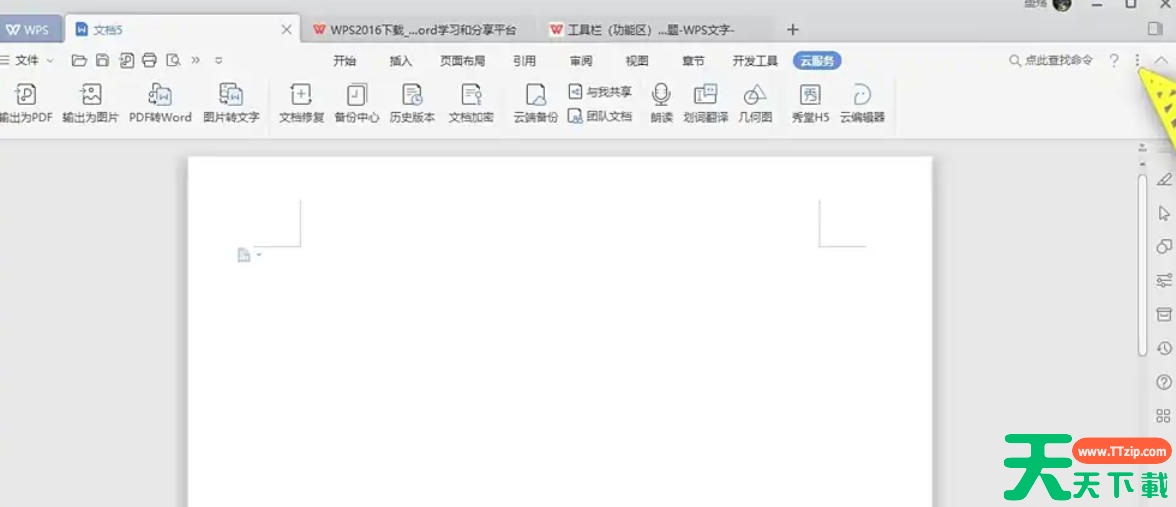Open the three-dot more options menu
1176x507 pixels.
coord(1138,61)
